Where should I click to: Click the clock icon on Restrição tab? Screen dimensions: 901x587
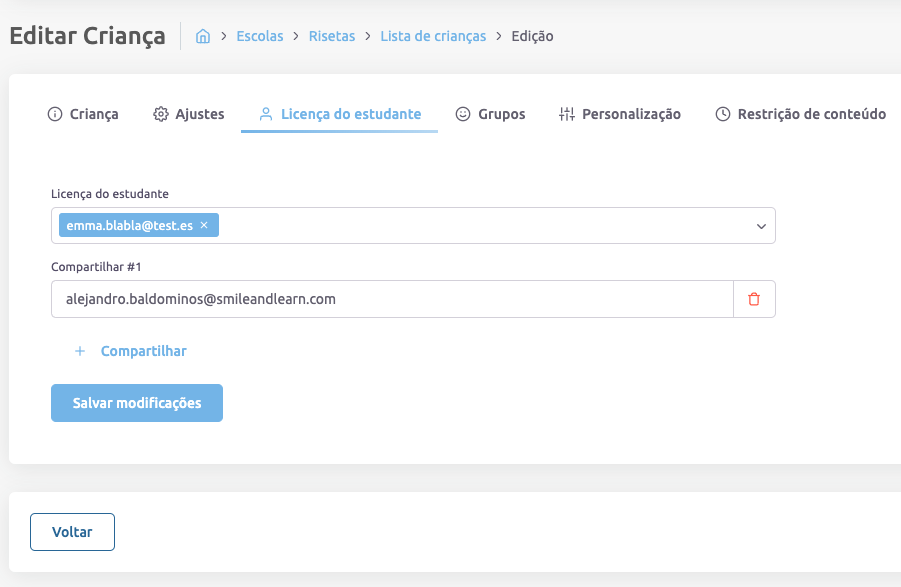click(723, 114)
